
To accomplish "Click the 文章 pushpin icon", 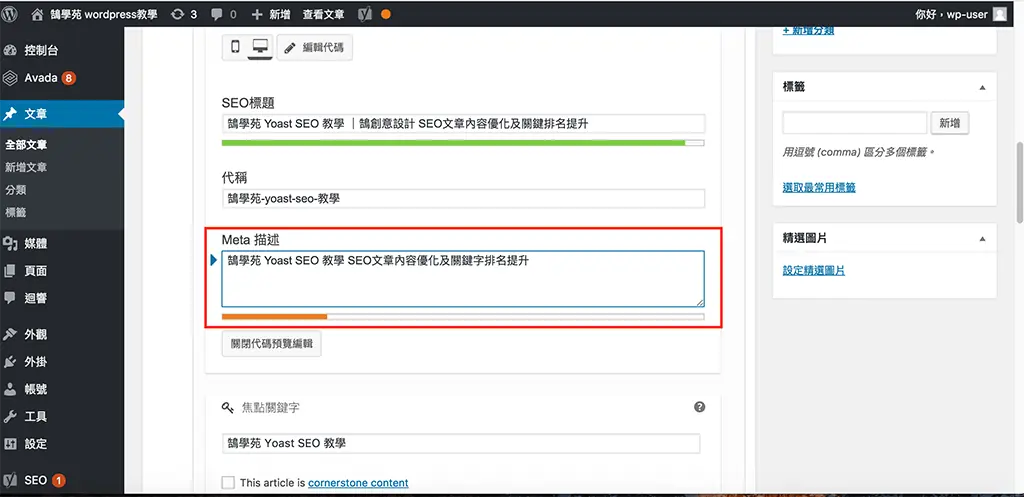I will (10, 114).
